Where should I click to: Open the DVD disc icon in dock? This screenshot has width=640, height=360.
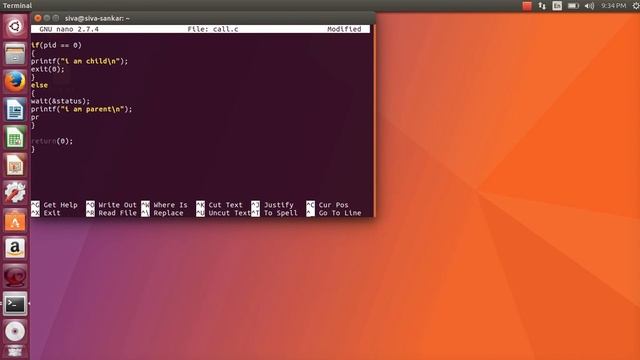15,331
